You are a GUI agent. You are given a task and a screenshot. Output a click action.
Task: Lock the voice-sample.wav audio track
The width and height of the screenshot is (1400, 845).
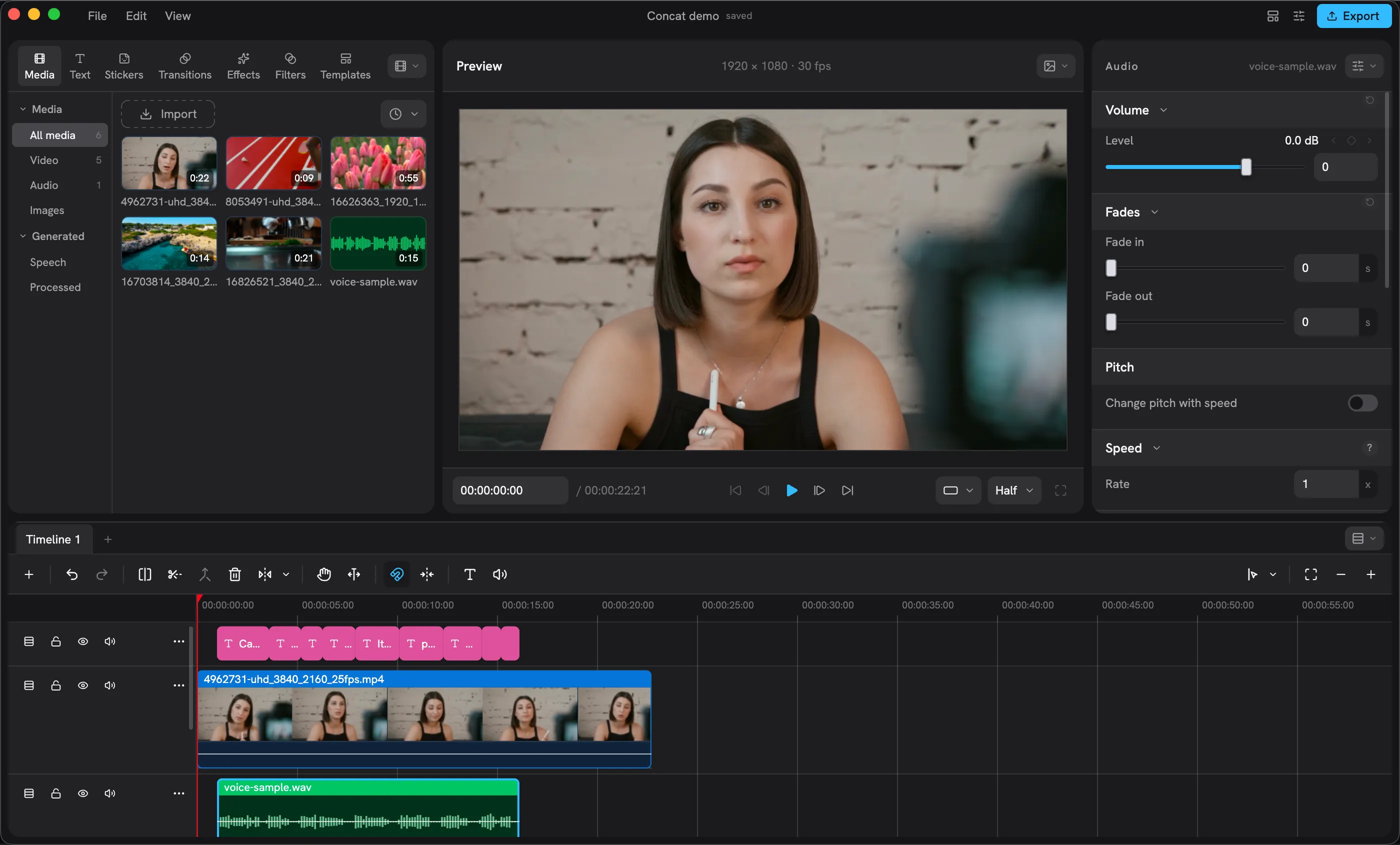click(55, 793)
